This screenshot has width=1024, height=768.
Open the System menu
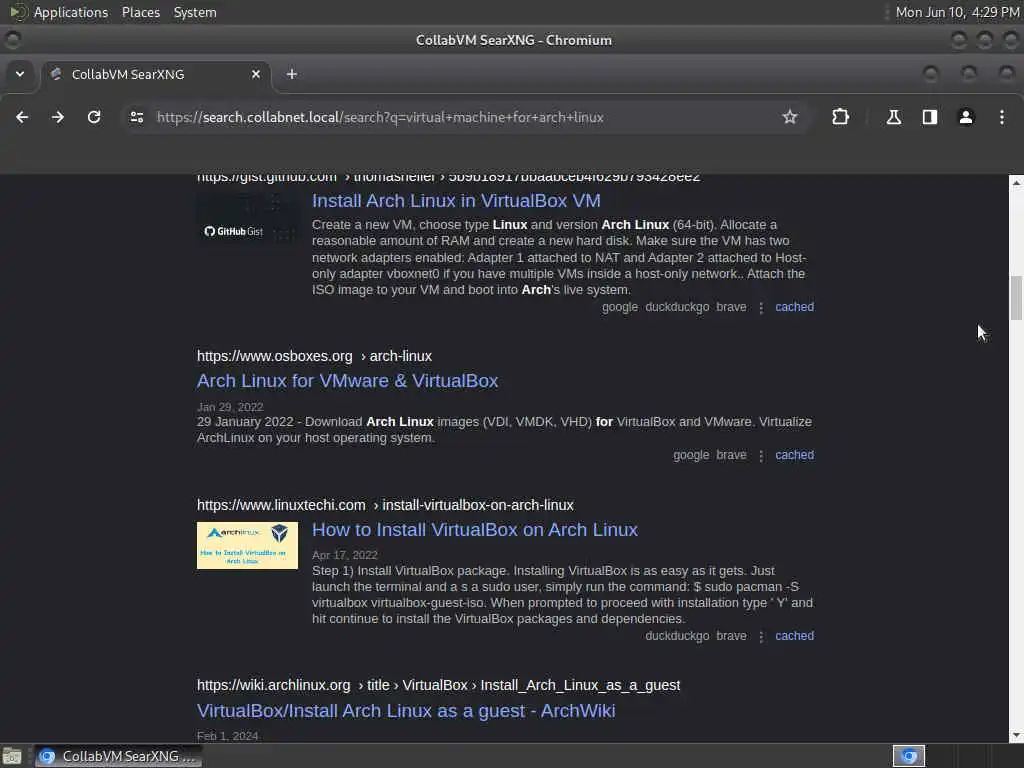pyautogui.click(x=195, y=12)
